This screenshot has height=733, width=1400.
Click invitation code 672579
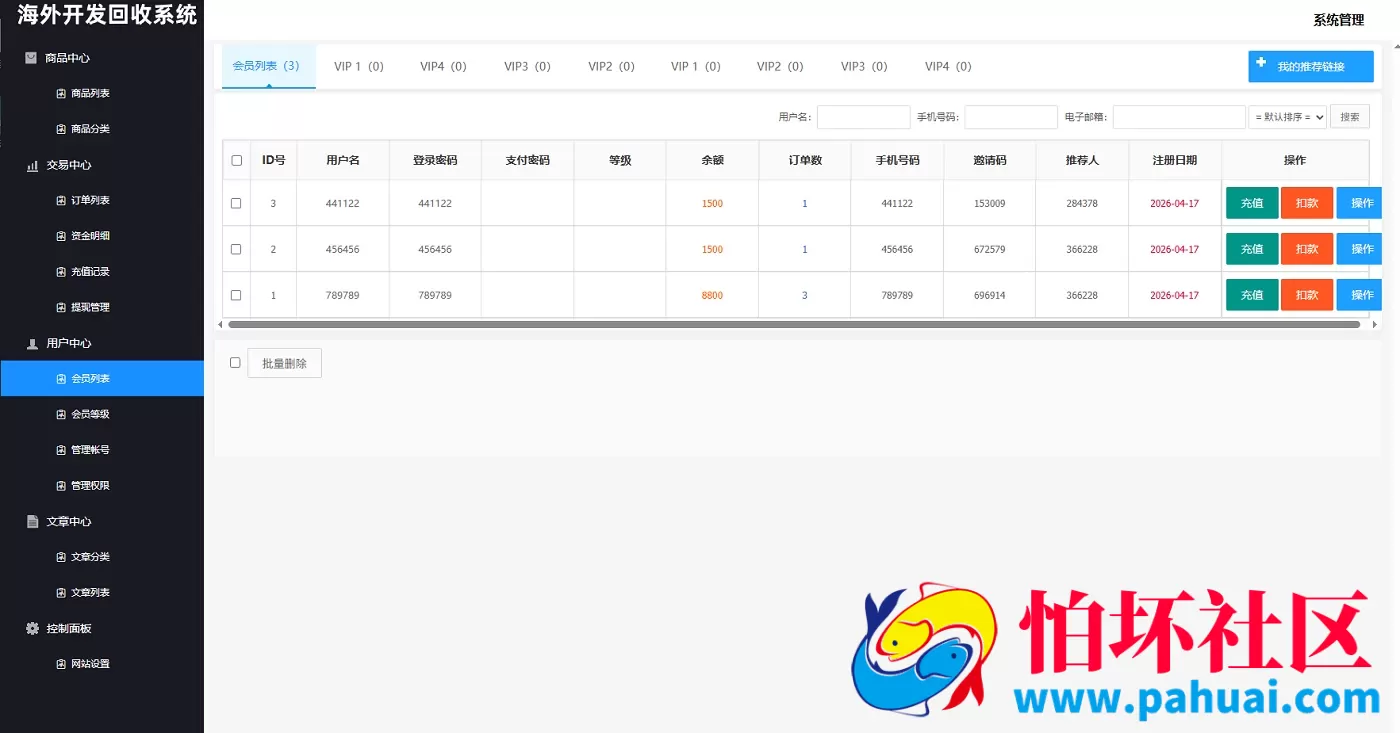pyautogui.click(x=989, y=249)
